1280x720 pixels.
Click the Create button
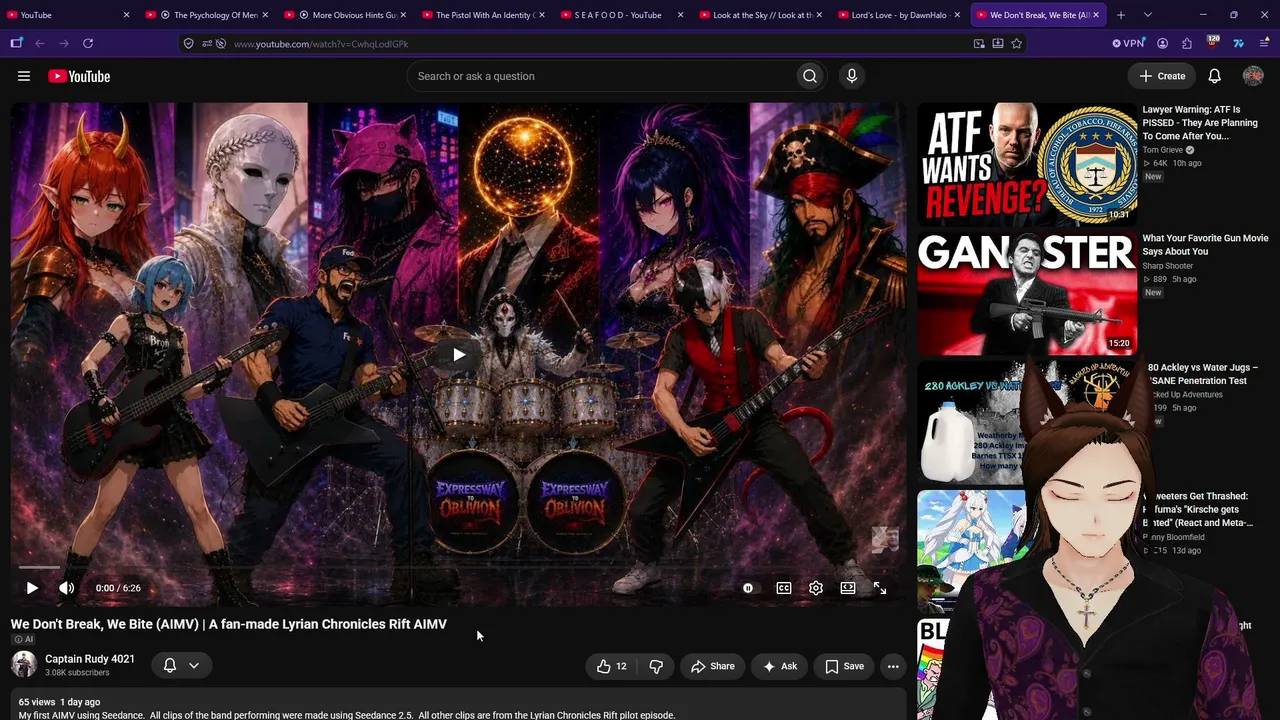coord(1163,76)
